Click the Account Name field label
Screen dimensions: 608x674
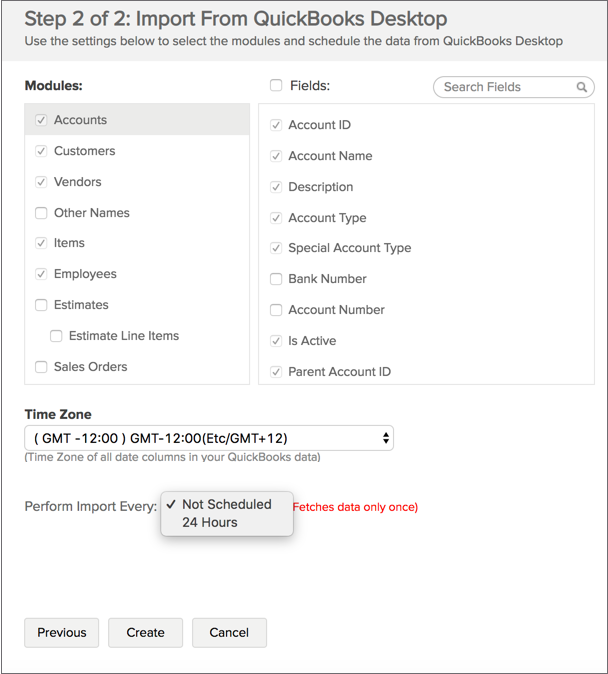[x=330, y=156]
